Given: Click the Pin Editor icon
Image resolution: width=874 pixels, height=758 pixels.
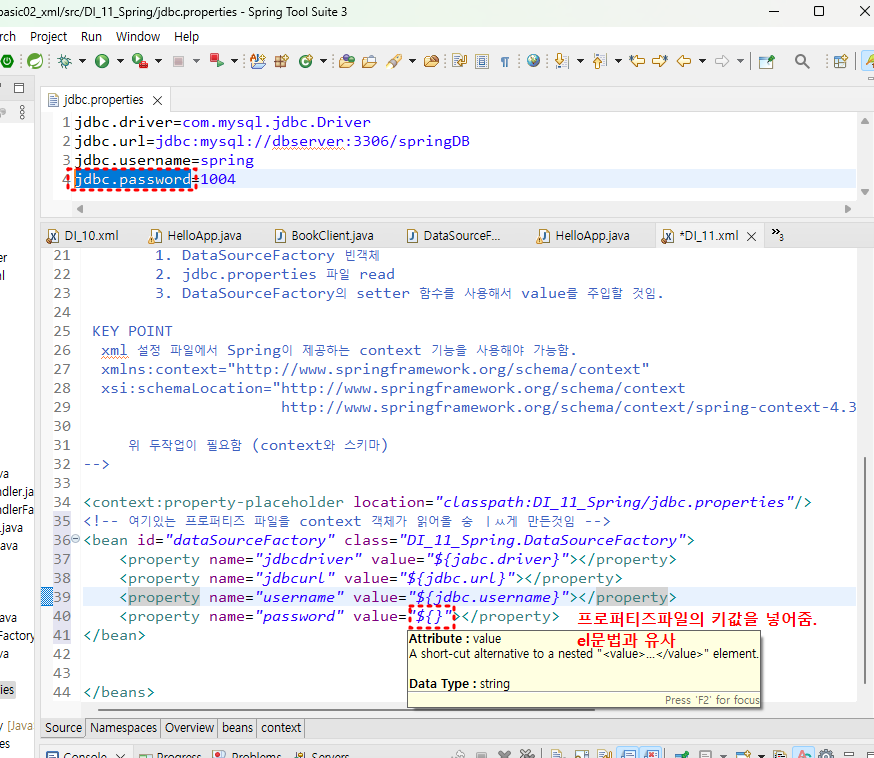Looking at the screenshot, I should 767,61.
